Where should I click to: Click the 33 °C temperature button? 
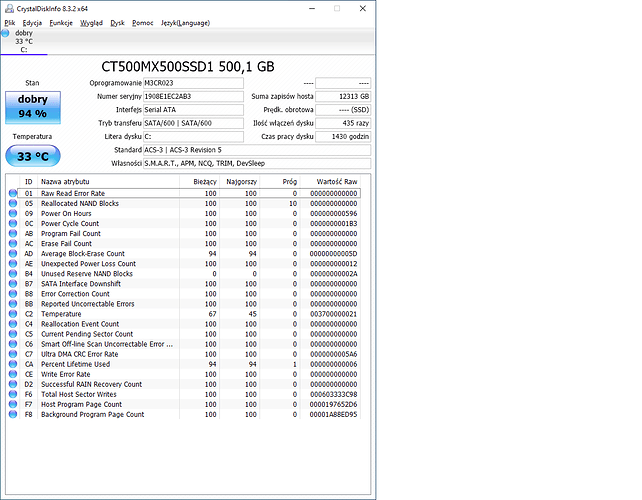[x=33, y=156]
